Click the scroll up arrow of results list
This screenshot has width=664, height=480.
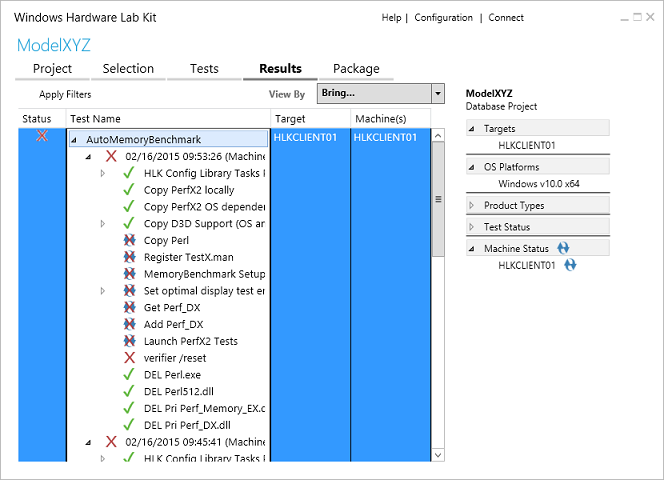[438, 136]
